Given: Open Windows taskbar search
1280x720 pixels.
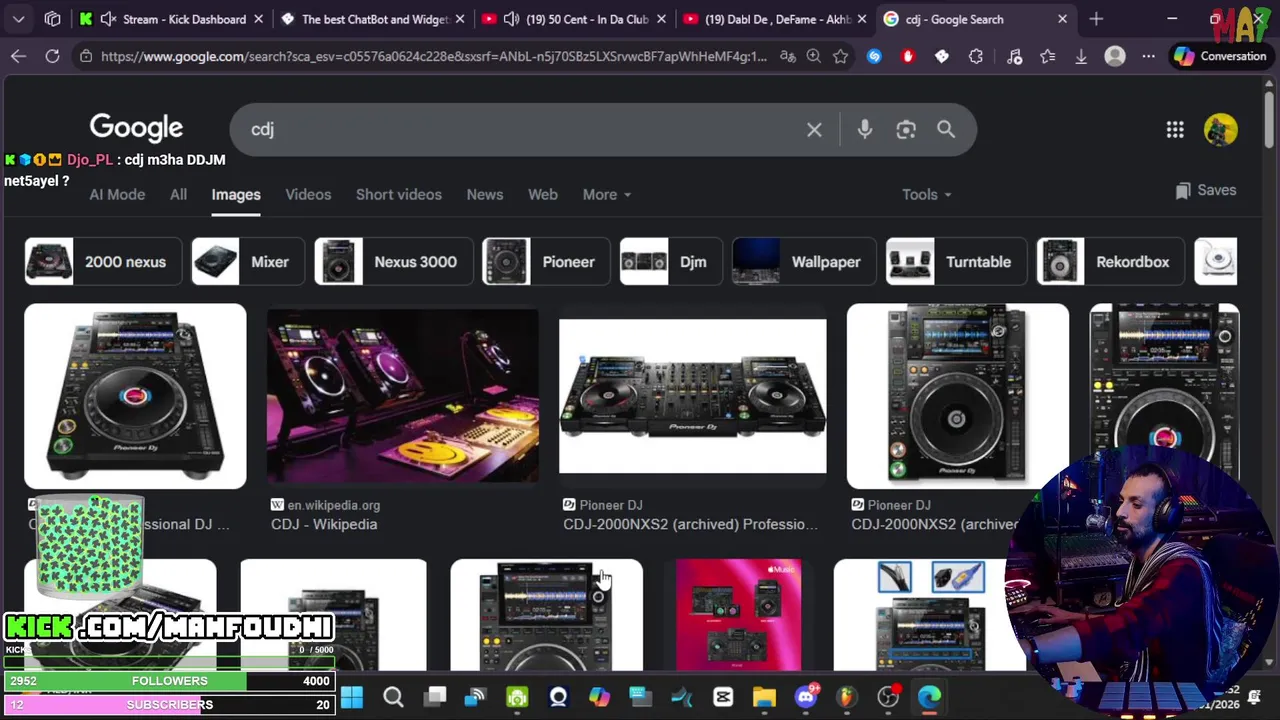Looking at the screenshot, I should click(393, 697).
